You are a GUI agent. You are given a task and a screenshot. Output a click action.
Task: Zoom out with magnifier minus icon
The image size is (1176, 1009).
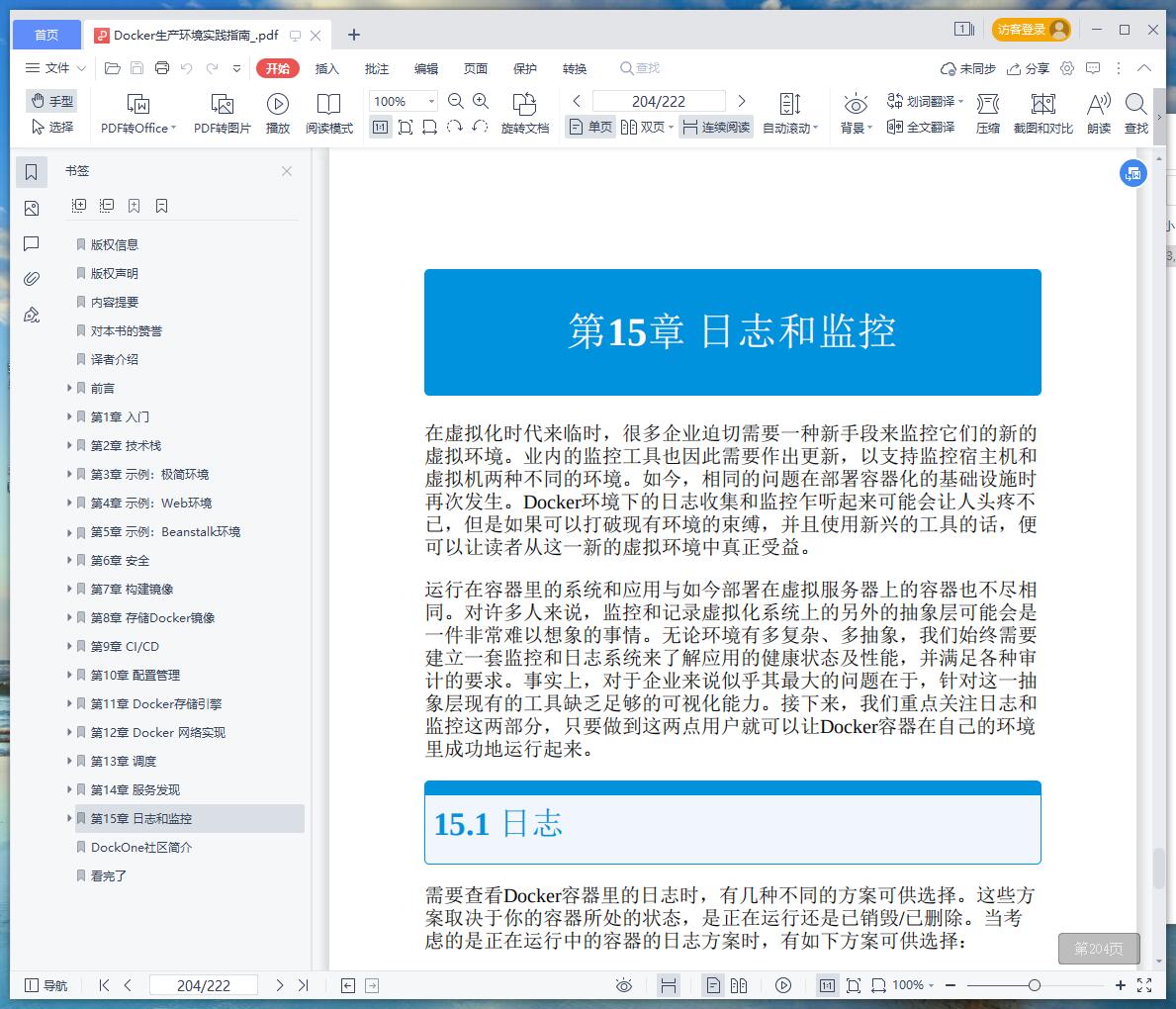pos(455,101)
